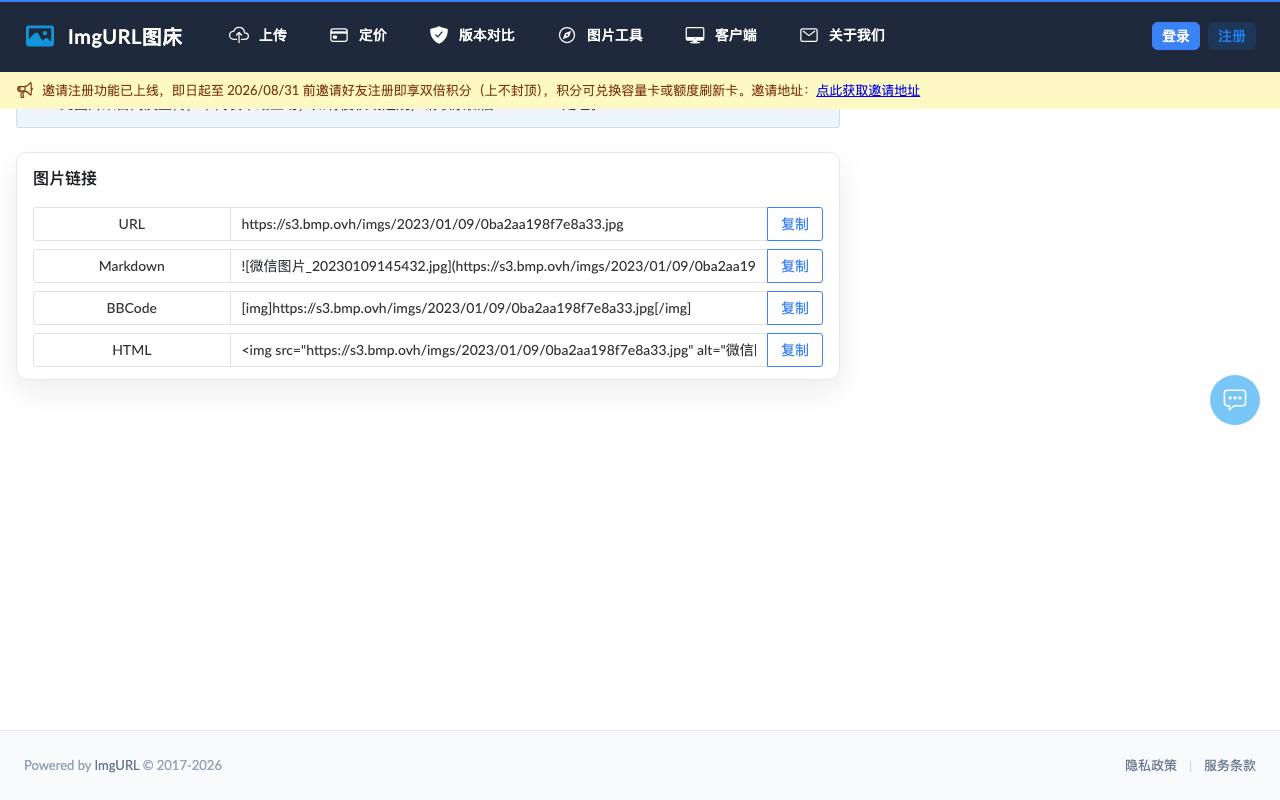Select the BBCode text field

pyautogui.click(x=499, y=308)
